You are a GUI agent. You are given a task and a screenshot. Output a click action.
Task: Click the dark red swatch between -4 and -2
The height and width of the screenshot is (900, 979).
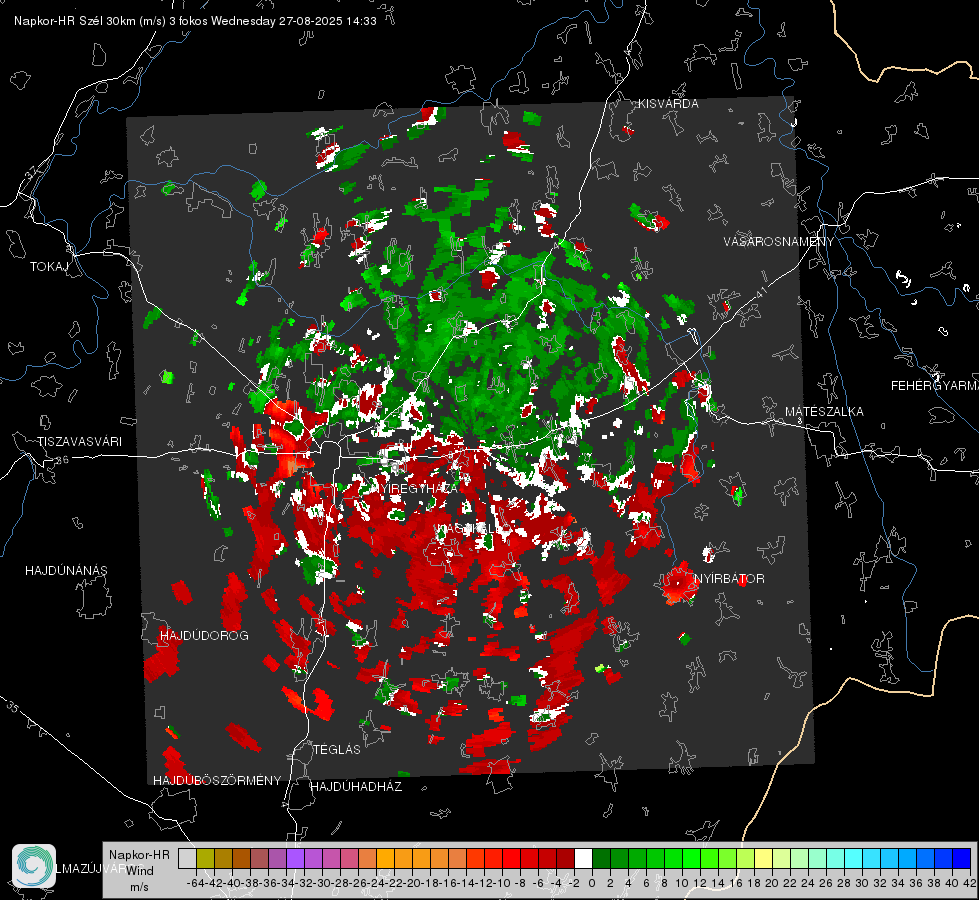(566, 858)
